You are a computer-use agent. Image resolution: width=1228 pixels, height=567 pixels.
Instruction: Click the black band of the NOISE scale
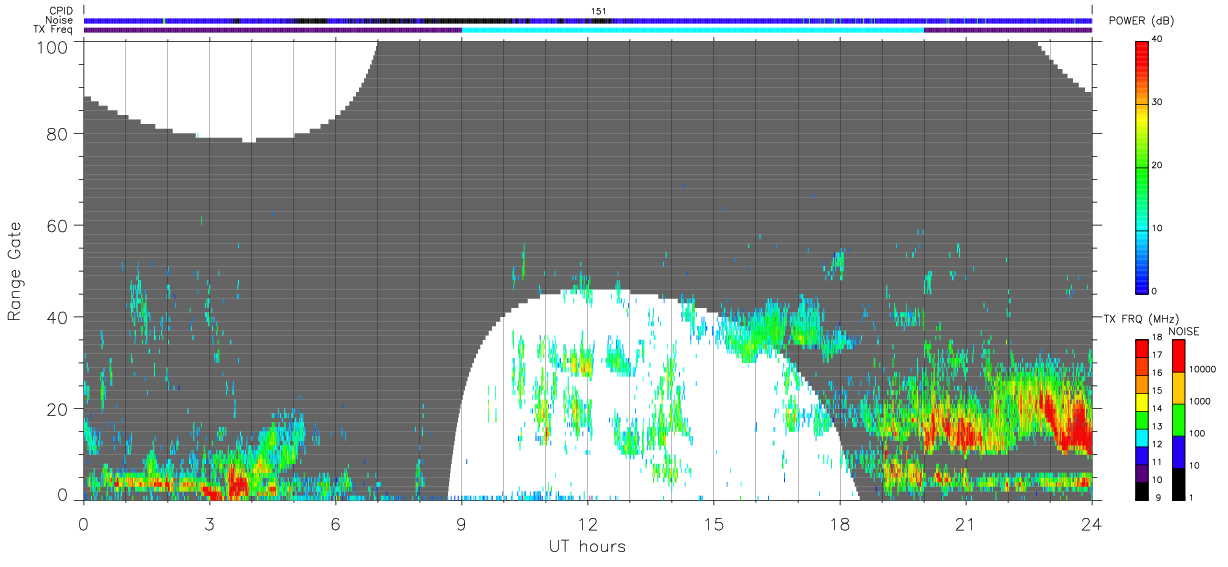(1178, 484)
